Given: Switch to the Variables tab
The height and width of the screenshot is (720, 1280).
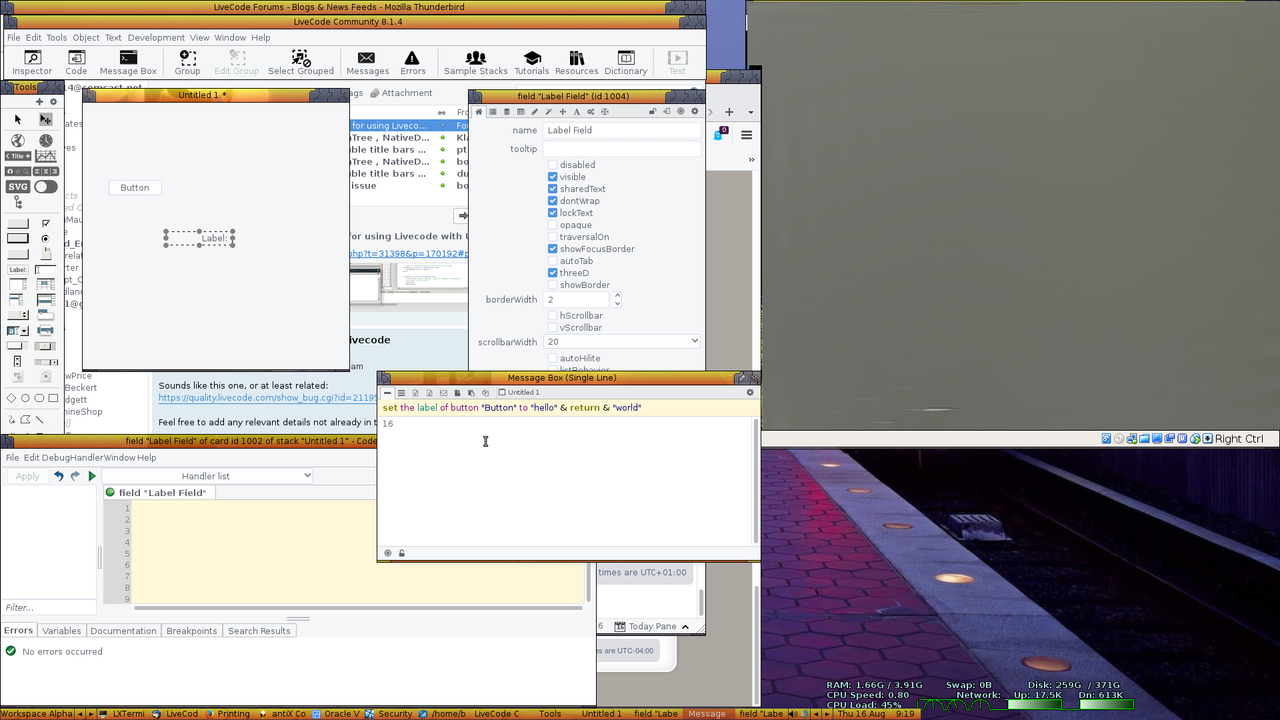Looking at the screenshot, I should (x=61, y=631).
